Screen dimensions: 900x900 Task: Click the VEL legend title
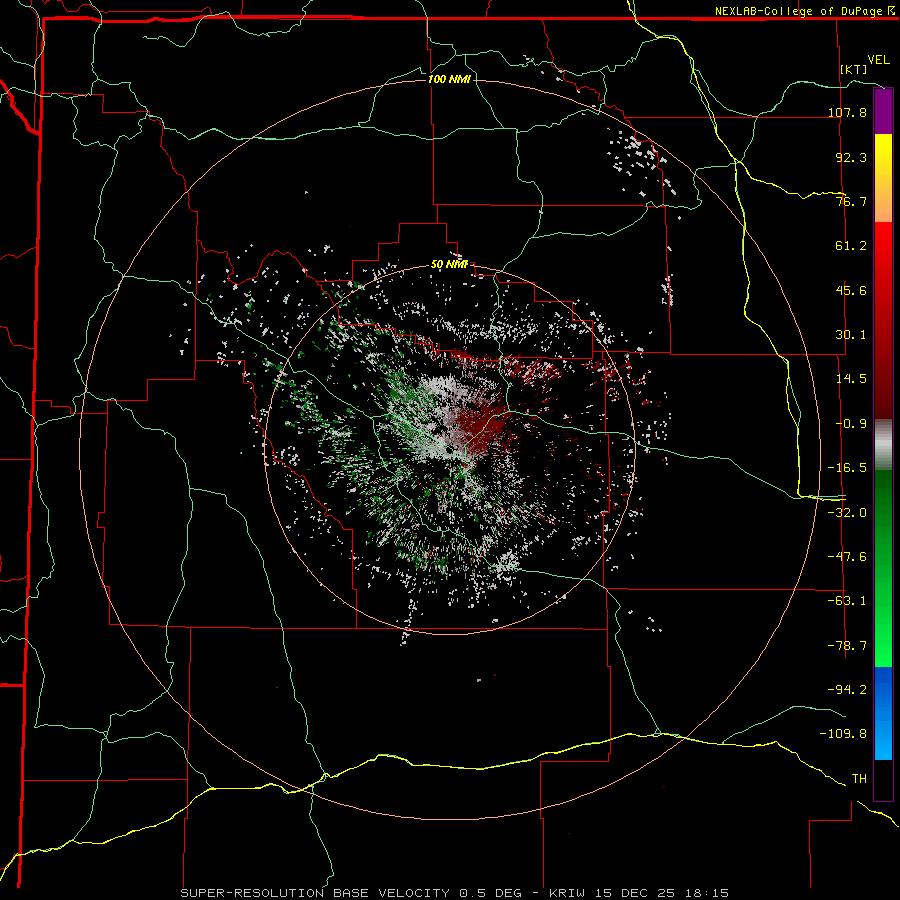tap(878, 60)
